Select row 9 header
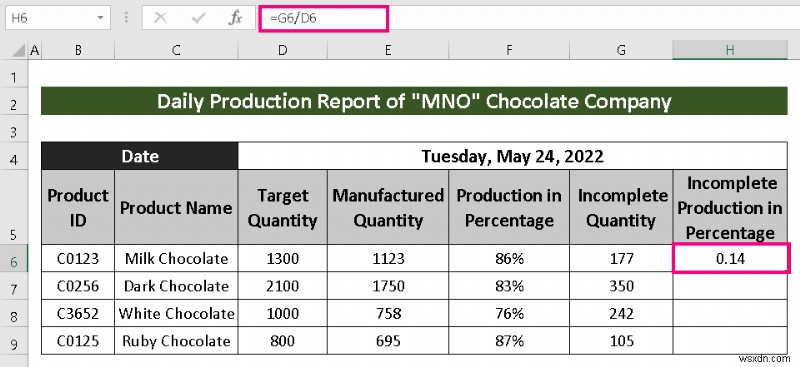 coord(14,340)
